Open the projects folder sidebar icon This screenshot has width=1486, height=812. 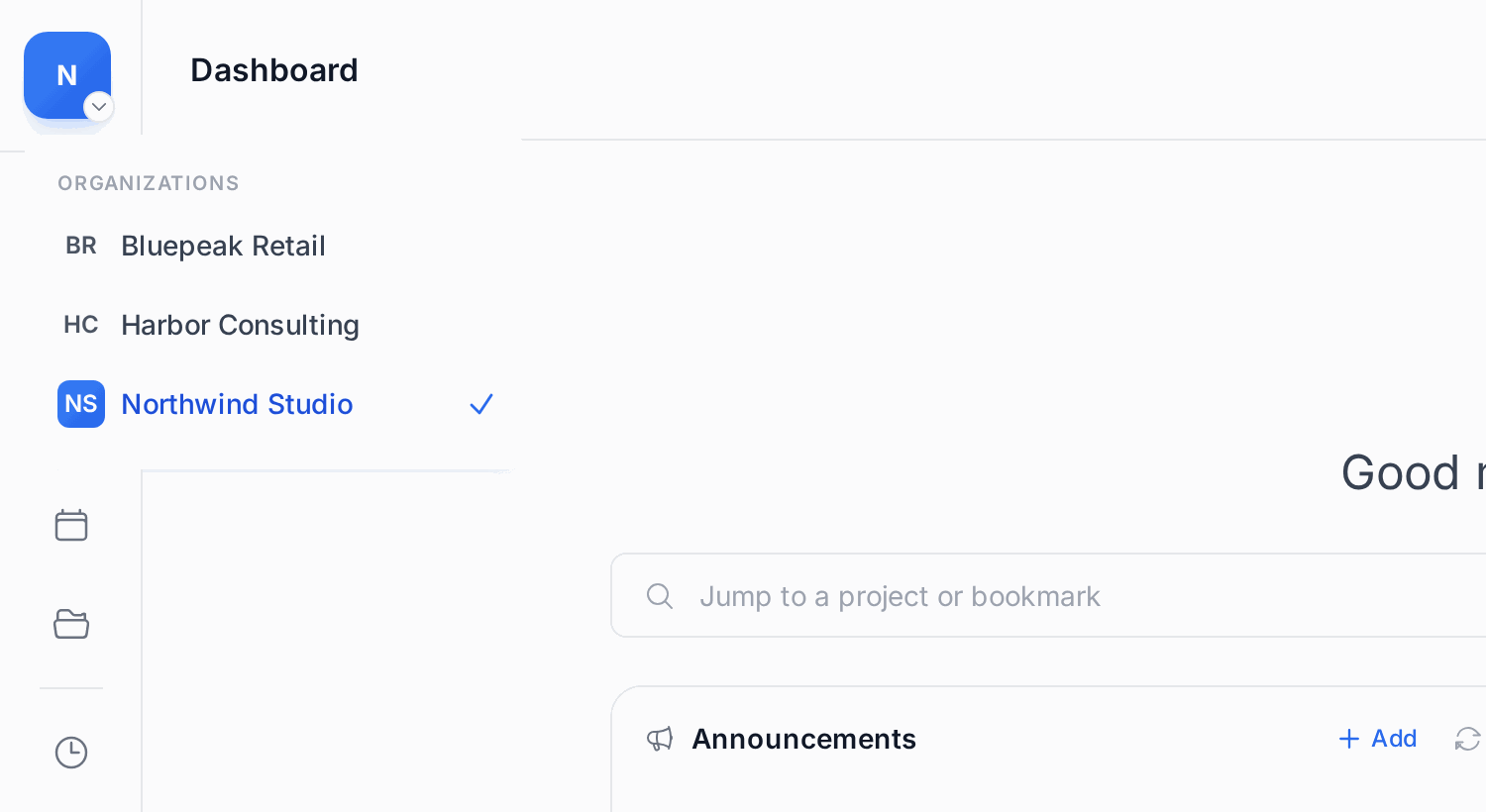coord(71,624)
